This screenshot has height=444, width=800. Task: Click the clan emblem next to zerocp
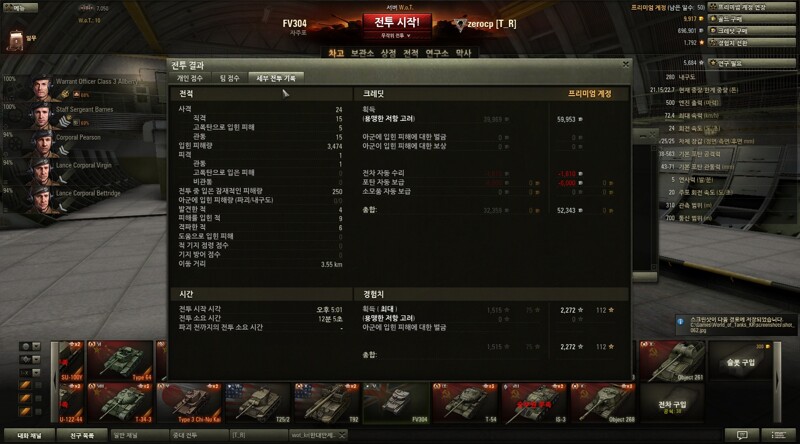tap(460, 24)
